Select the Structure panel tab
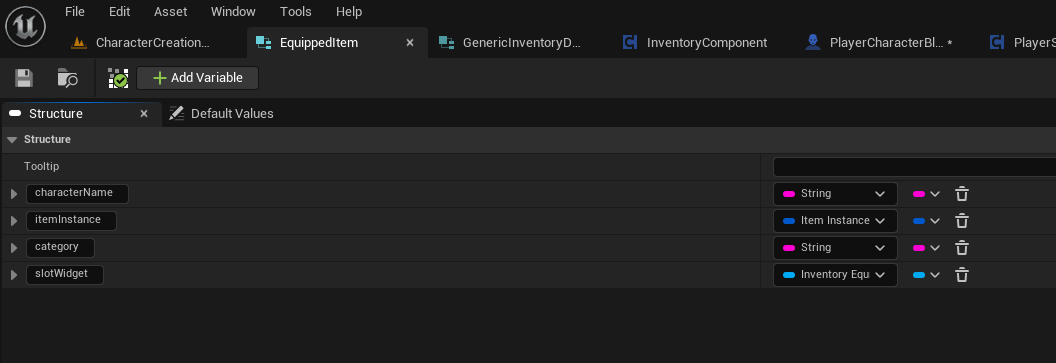The width and height of the screenshot is (1056, 363). pos(56,114)
